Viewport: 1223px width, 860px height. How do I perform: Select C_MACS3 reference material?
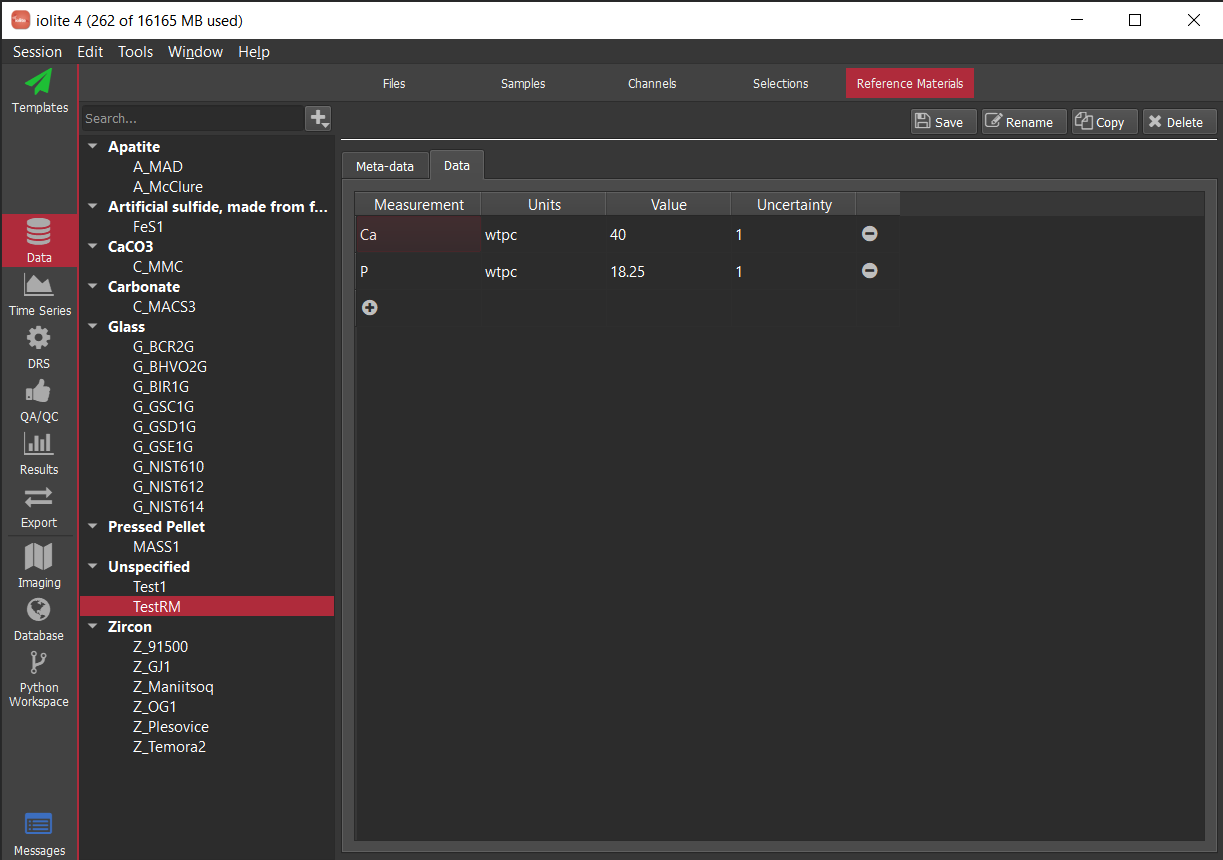pos(164,307)
